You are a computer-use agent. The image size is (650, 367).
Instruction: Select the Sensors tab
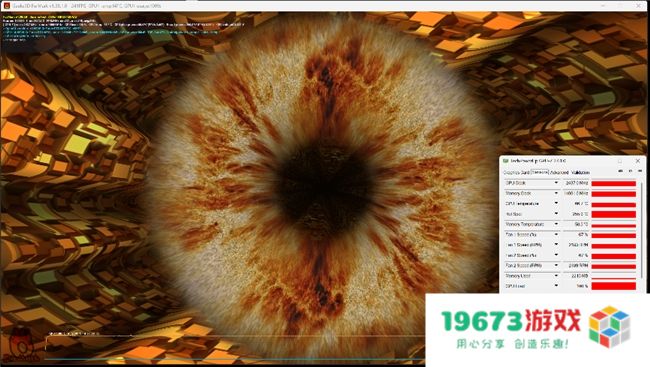pos(540,172)
